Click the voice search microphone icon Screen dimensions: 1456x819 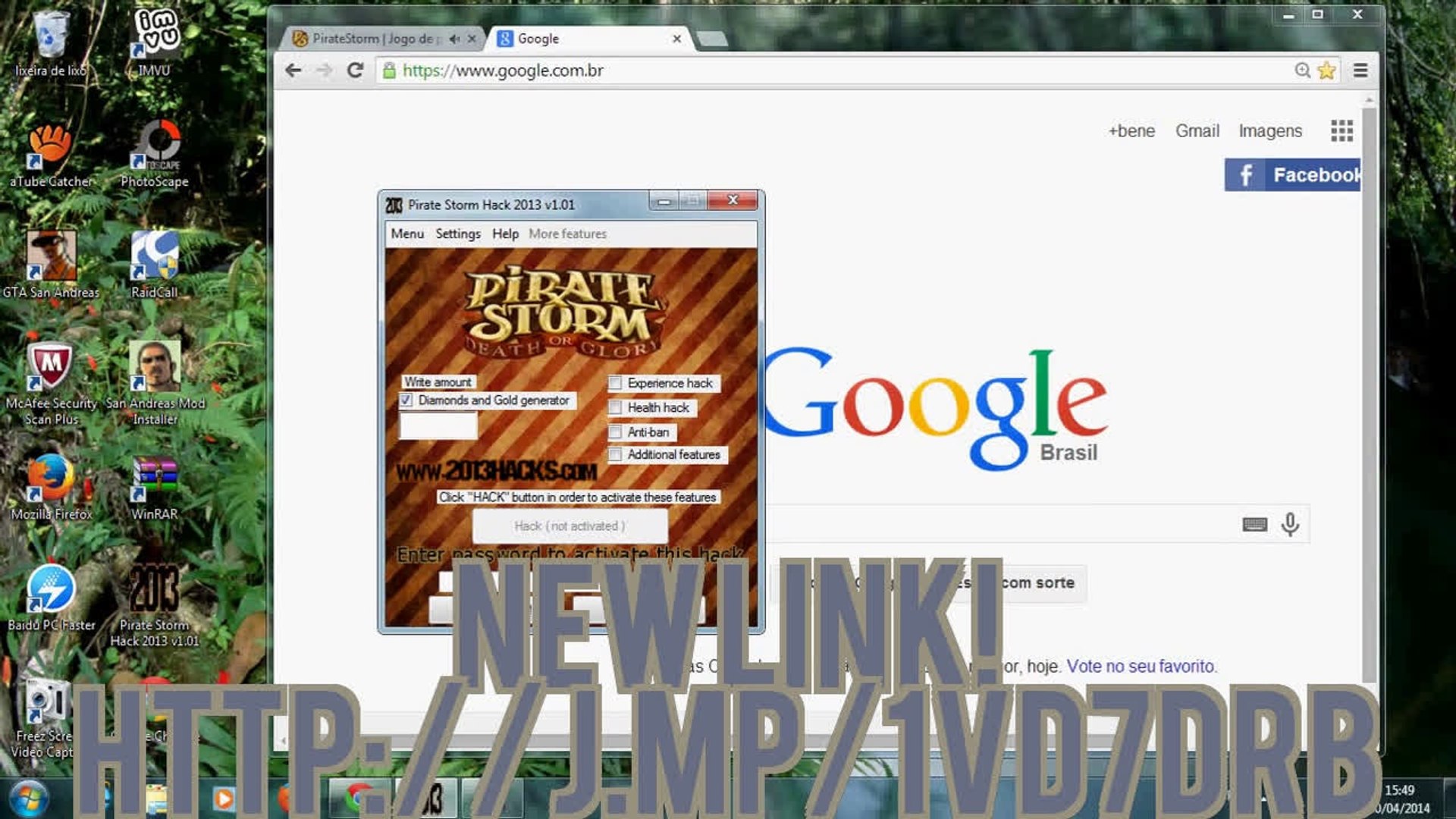pyautogui.click(x=1290, y=524)
